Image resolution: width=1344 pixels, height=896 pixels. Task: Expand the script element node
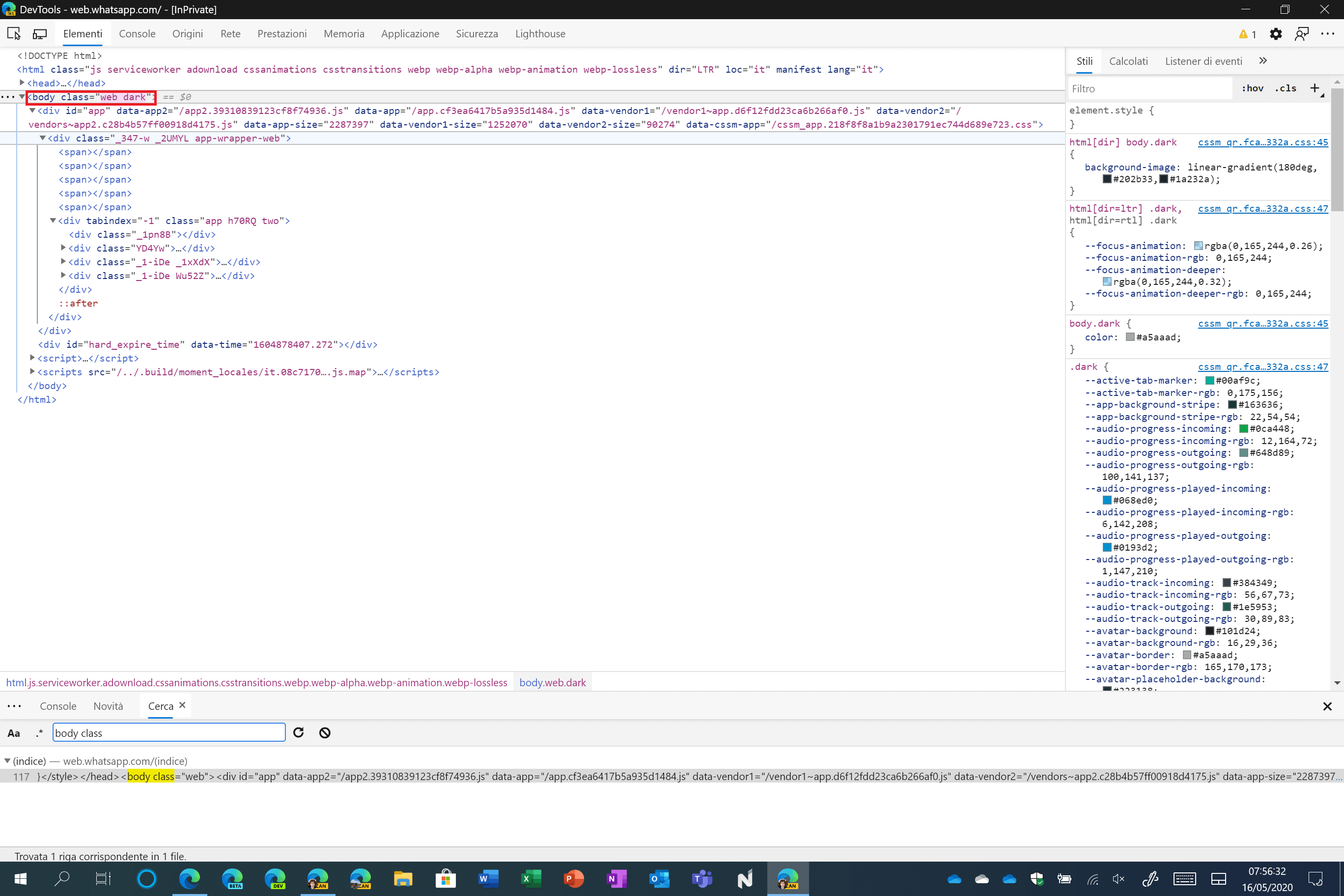32,358
